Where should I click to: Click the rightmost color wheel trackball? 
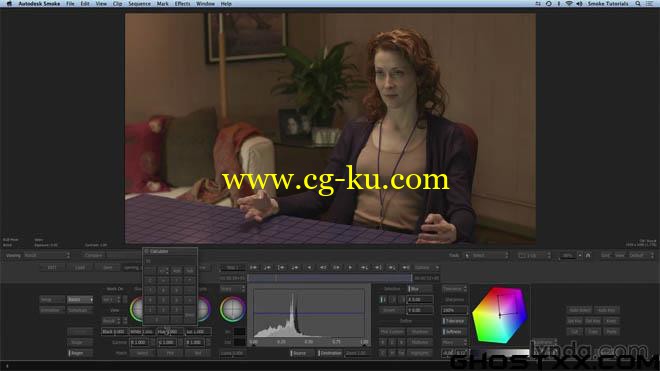tap(232, 309)
